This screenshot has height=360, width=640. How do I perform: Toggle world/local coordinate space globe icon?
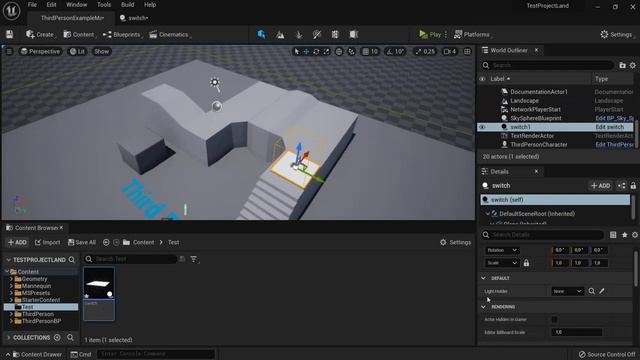pyautogui.click(x=339, y=51)
